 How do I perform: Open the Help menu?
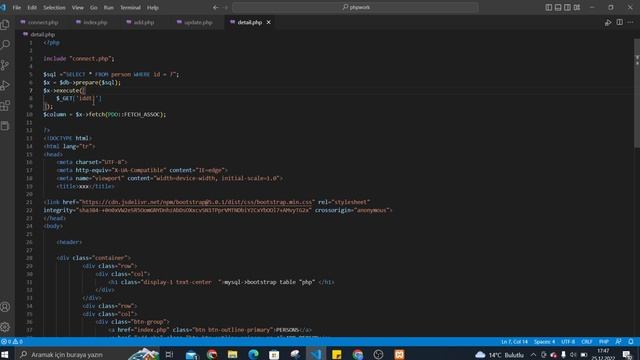153,7
